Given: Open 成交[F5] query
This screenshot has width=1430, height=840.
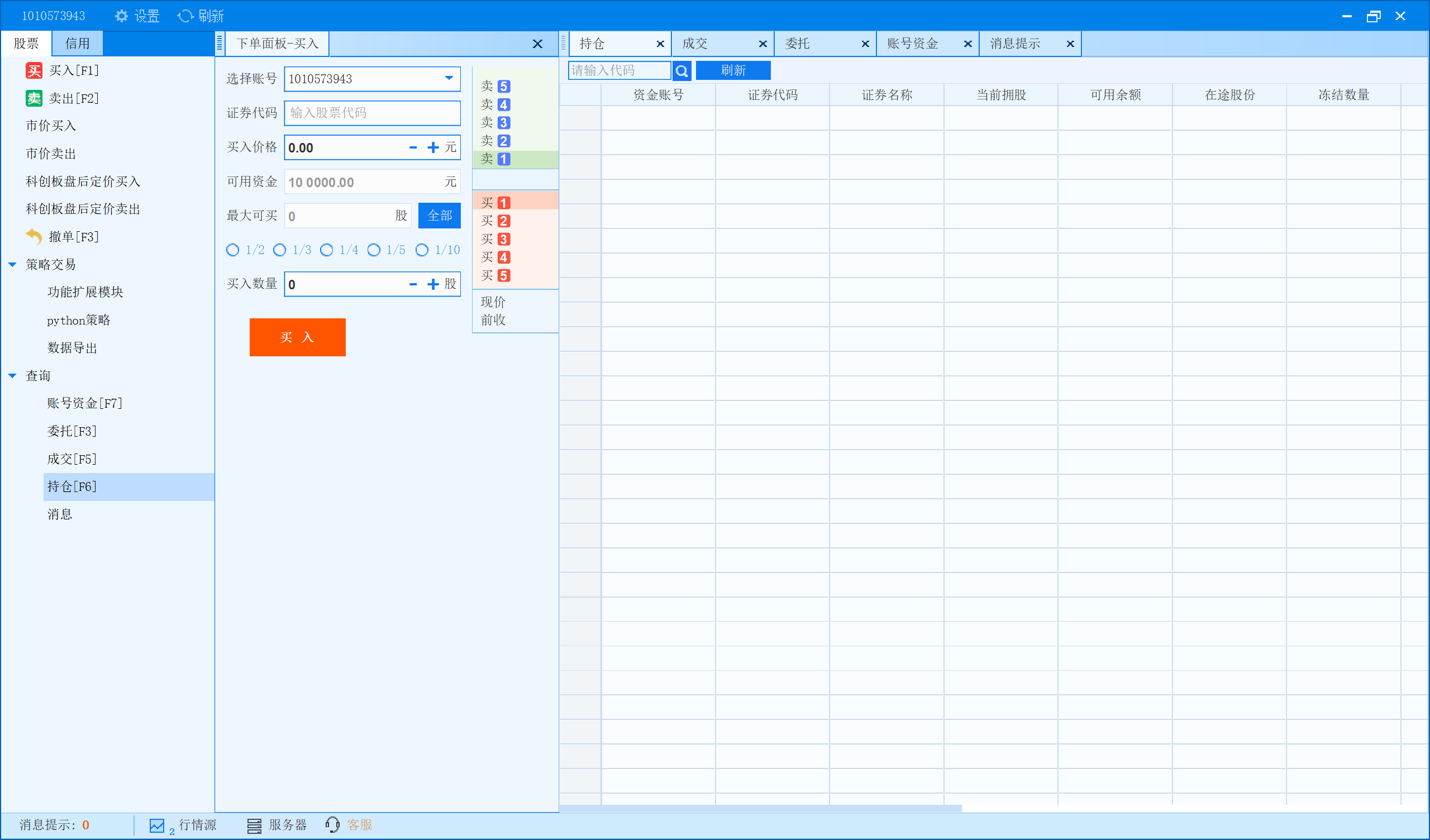Looking at the screenshot, I should point(72,459).
